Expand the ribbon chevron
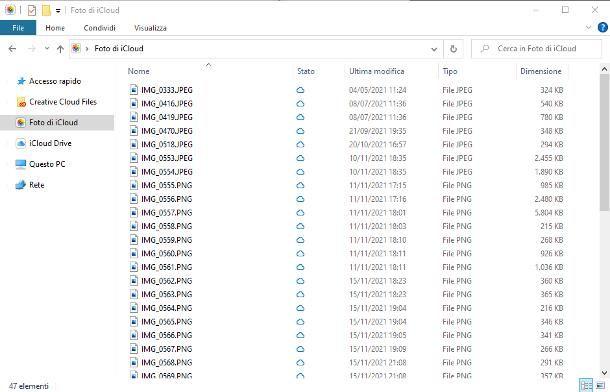 [x=588, y=28]
